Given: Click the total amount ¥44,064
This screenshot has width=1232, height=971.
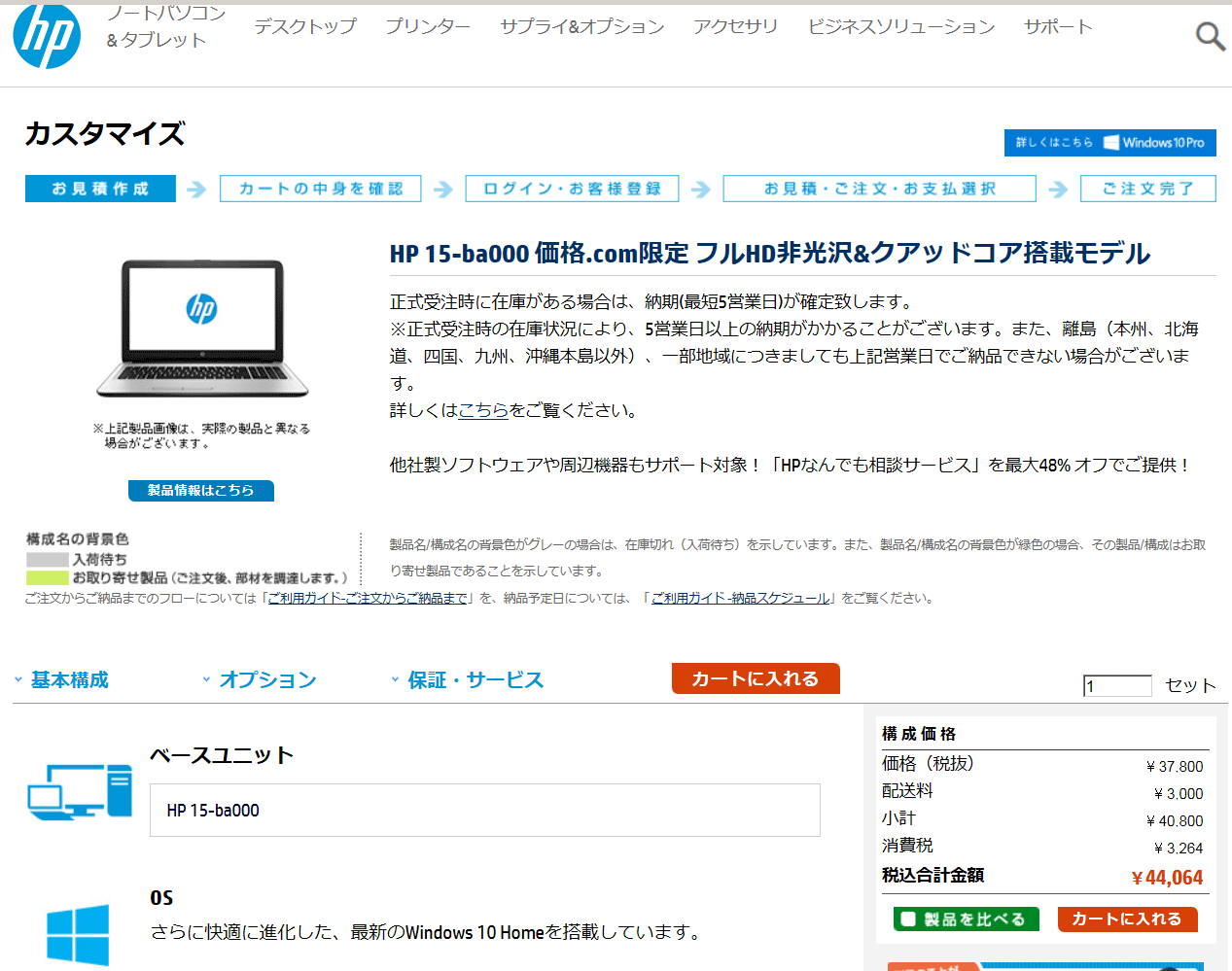Looking at the screenshot, I should [1168, 878].
